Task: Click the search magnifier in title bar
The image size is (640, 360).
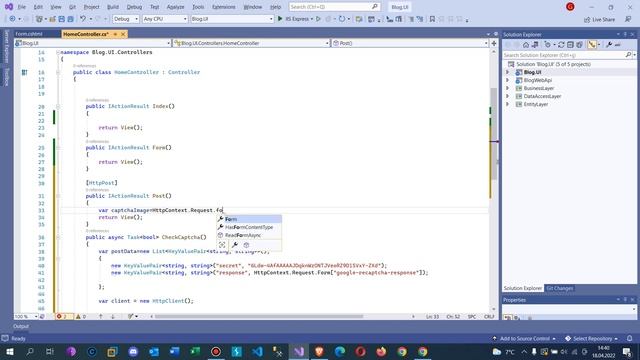Action: point(375,7)
